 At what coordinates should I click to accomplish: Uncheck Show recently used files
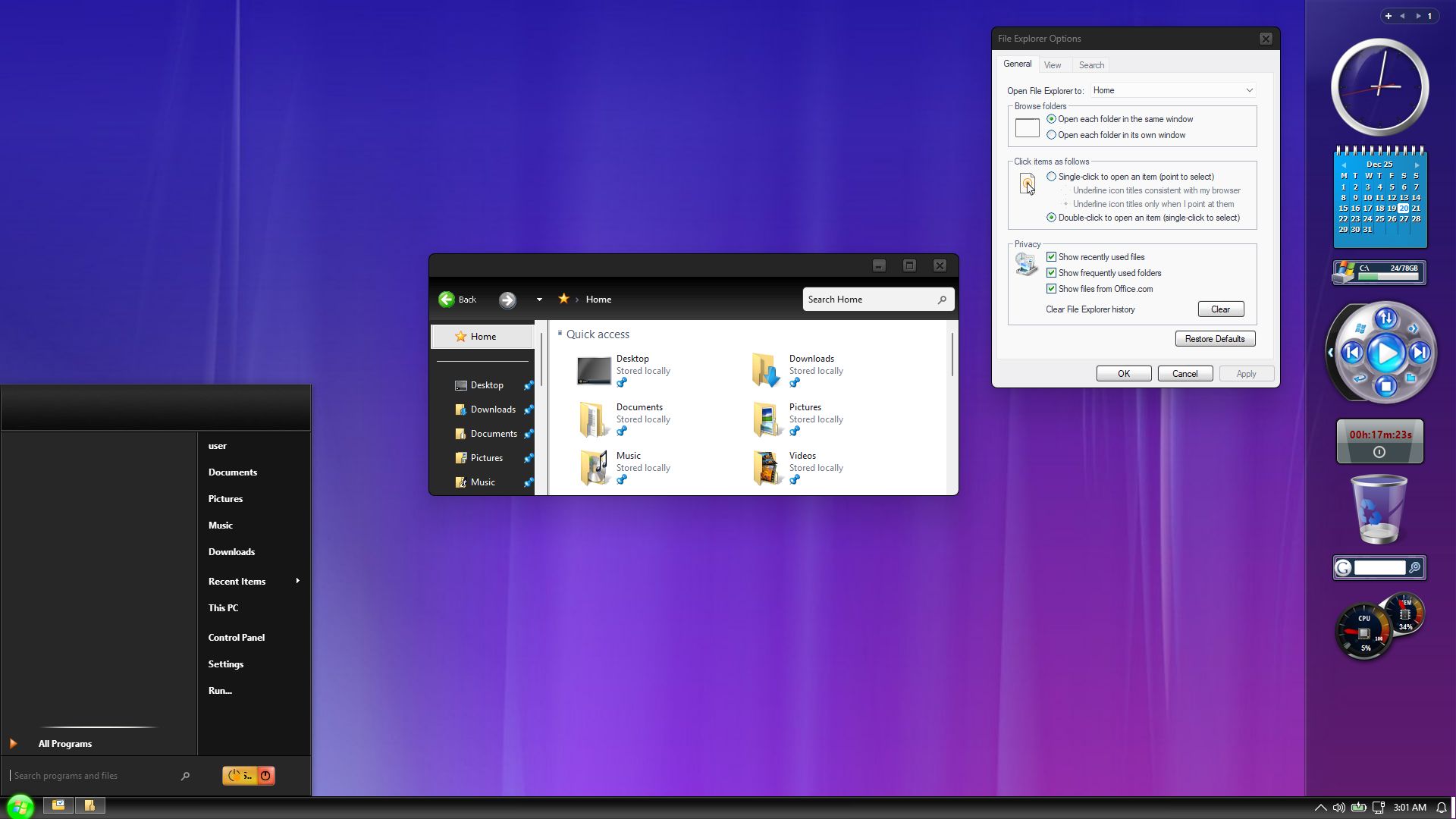click(1051, 257)
